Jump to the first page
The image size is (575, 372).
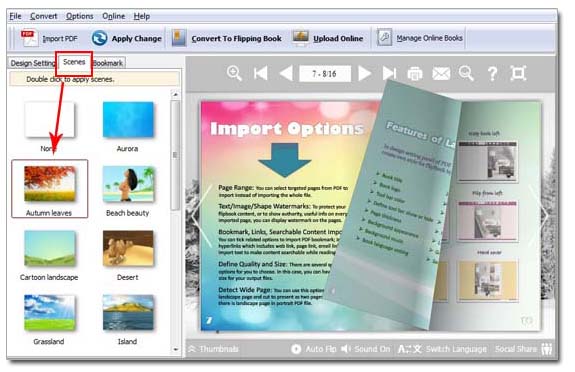click(x=261, y=73)
